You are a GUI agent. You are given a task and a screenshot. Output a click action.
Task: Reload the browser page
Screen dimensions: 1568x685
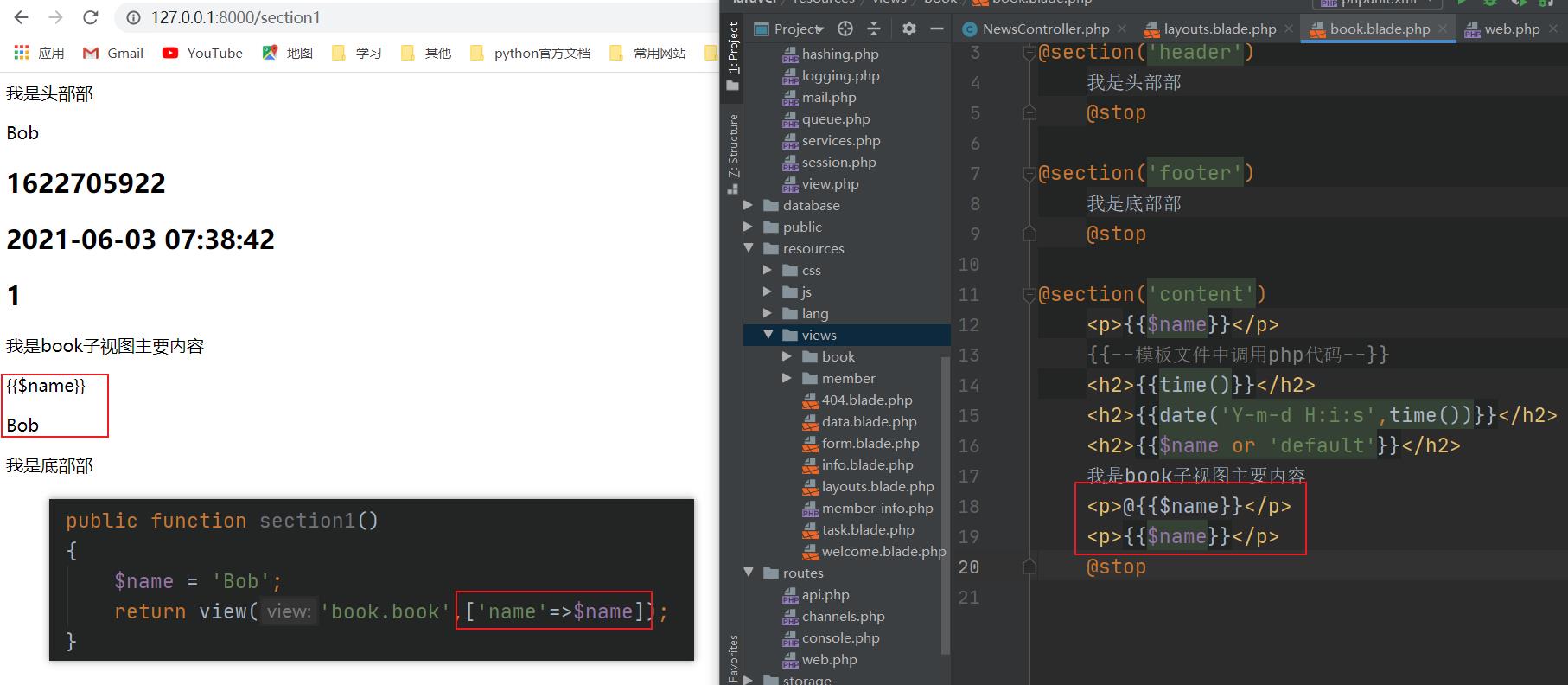(x=90, y=17)
